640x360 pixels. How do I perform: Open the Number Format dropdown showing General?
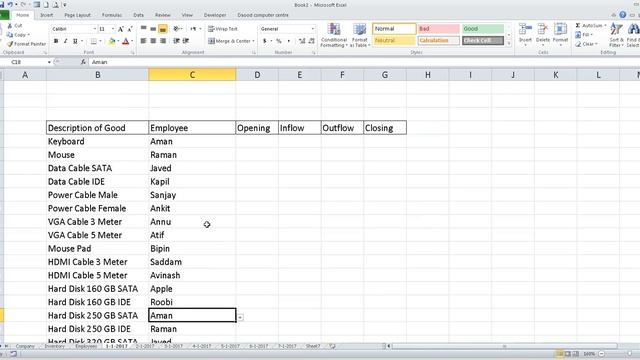click(313, 29)
